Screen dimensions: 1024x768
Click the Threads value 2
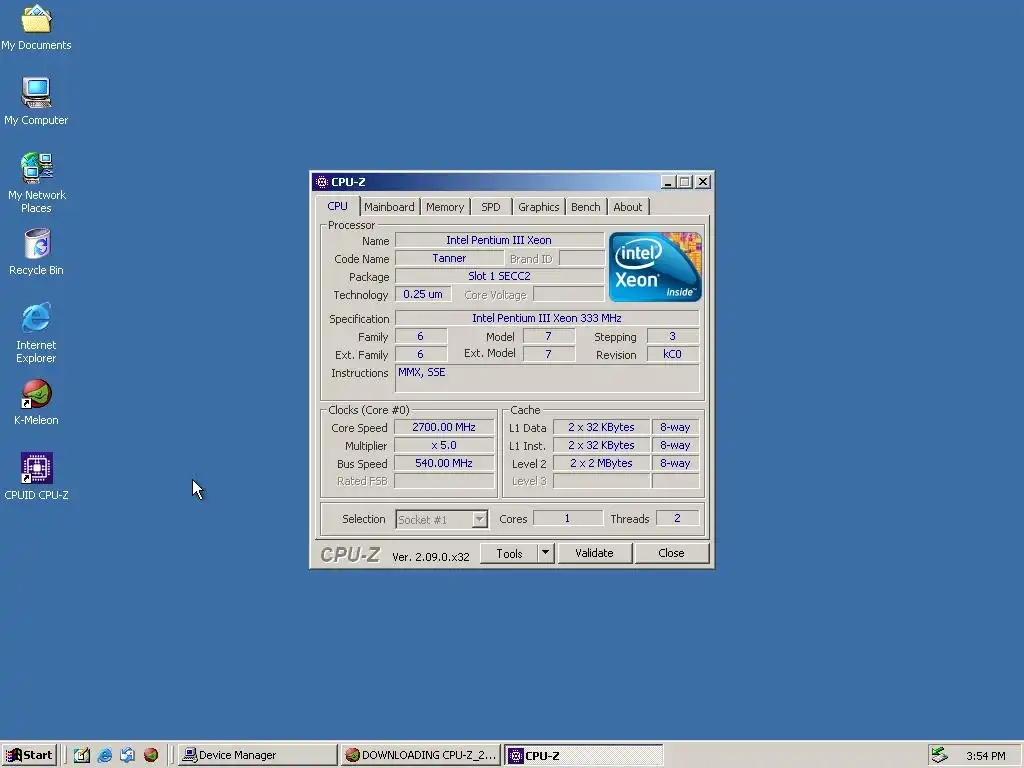(677, 519)
